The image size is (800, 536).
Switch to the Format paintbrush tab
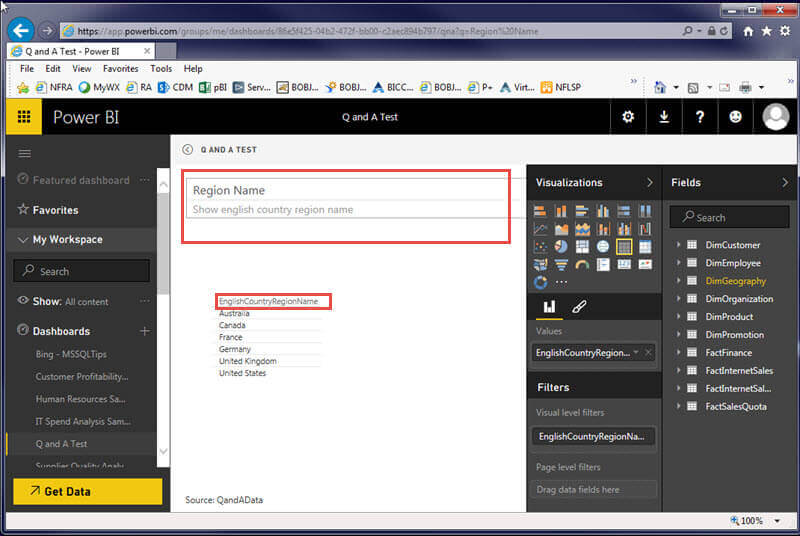pos(579,307)
